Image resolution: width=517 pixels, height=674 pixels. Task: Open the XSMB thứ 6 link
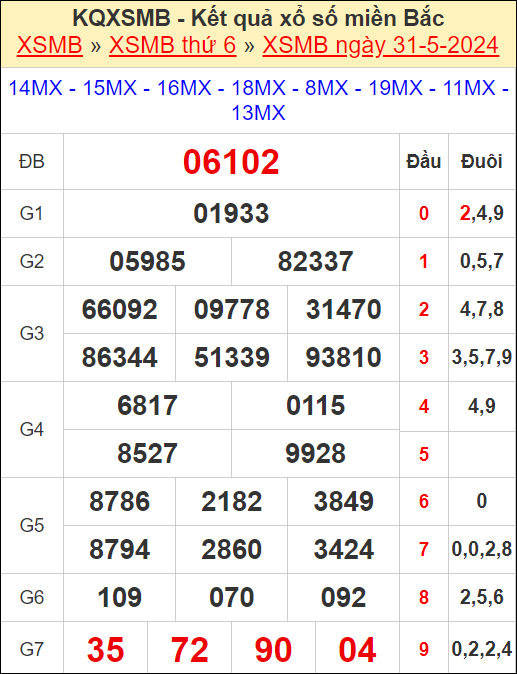click(173, 45)
